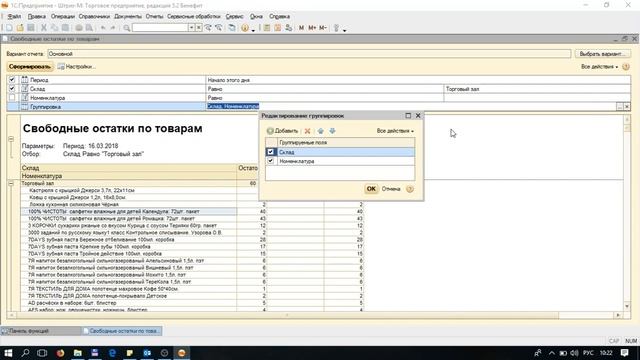Open File Explorer from taskbar
The image size is (640, 360).
pos(78,353)
